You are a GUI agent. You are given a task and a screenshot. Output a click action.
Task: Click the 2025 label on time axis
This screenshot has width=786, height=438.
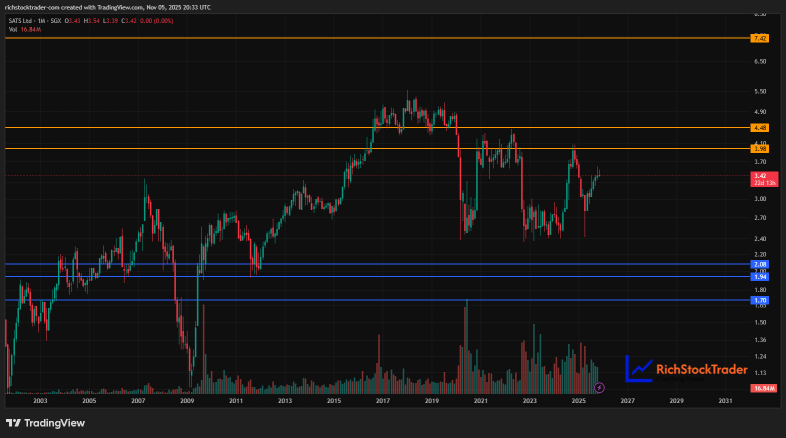[578, 400]
